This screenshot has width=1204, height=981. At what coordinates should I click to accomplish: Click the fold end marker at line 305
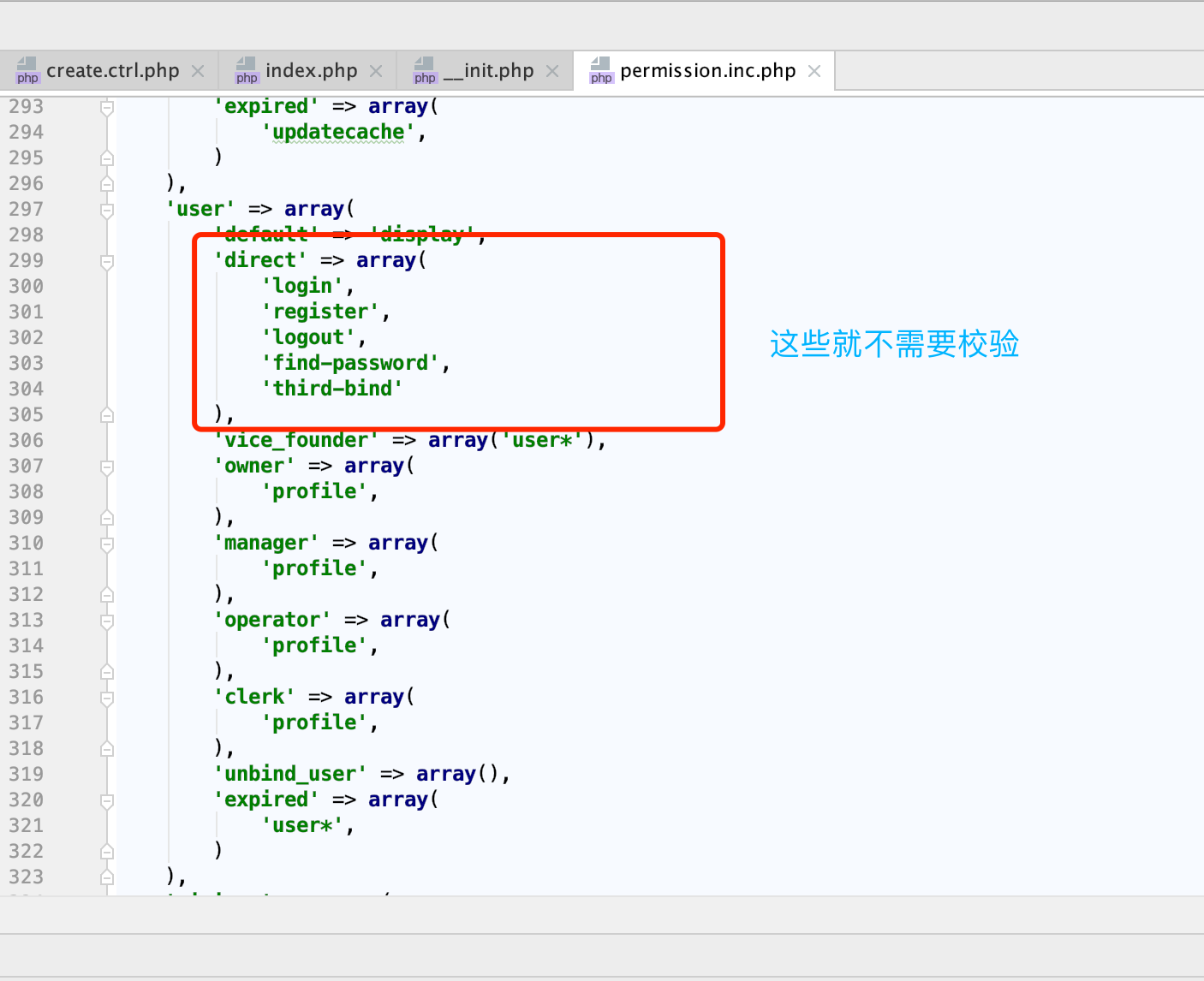click(107, 414)
